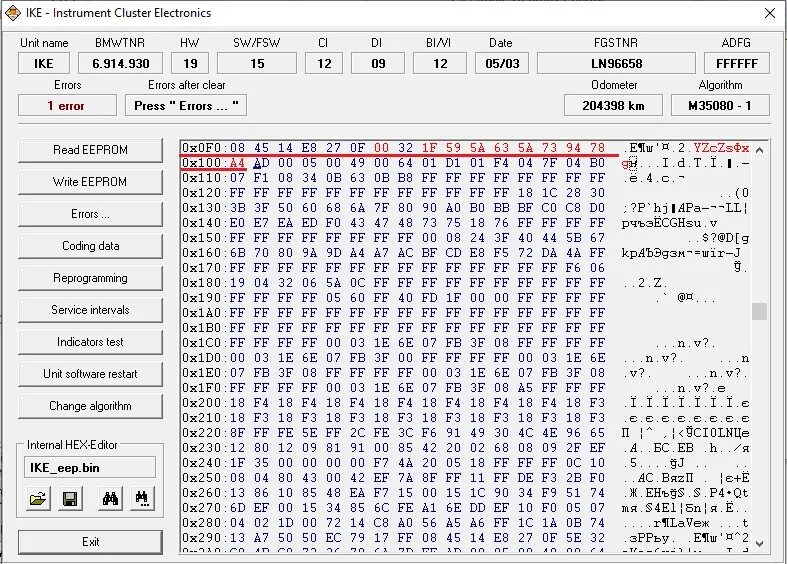Viewport: 787px width, 564px height.
Task: Click the address 0x0F0 in hex view
Action: point(203,148)
